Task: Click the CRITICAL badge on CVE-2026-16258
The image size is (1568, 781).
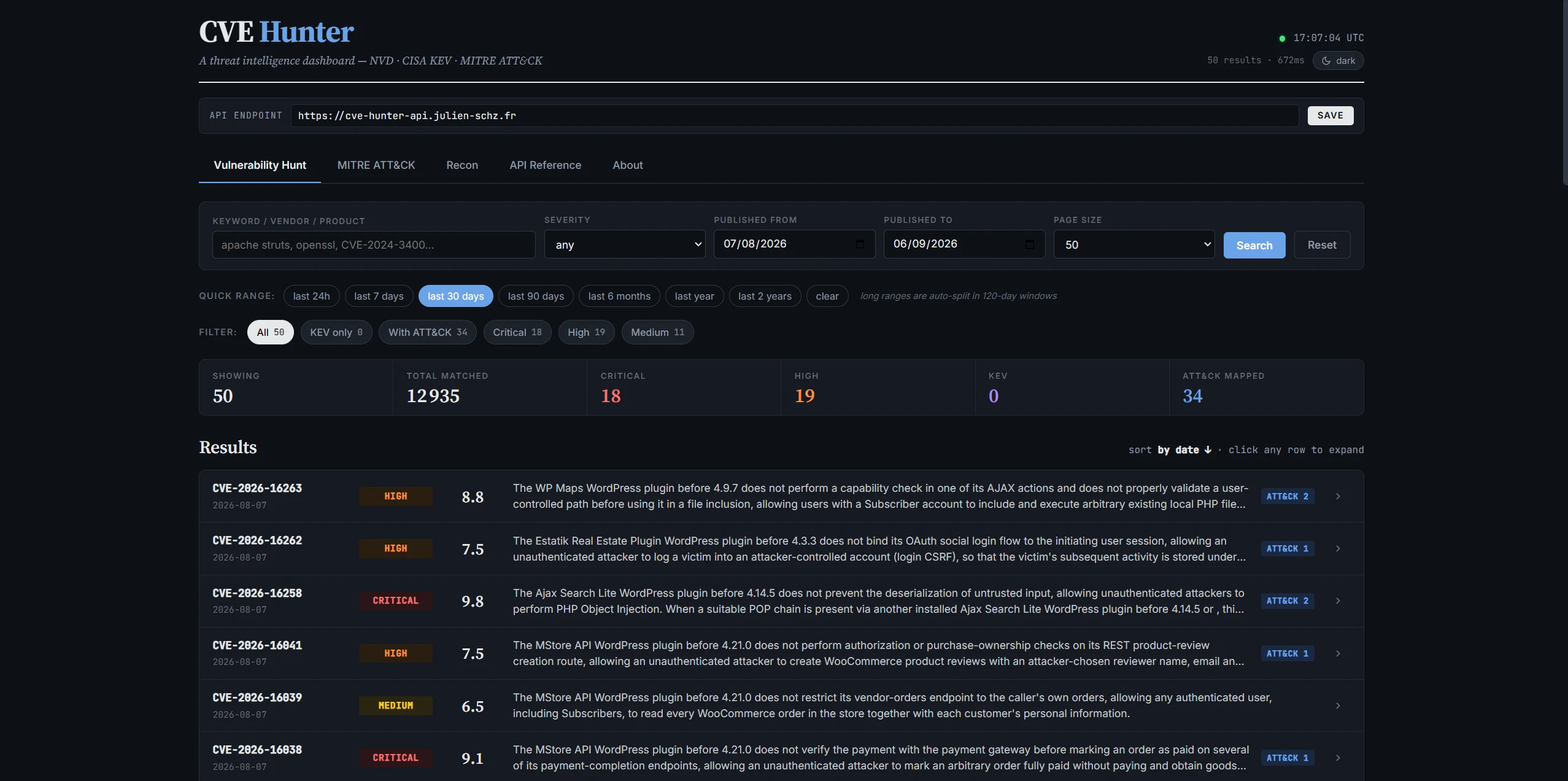Action: pos(396,600)
